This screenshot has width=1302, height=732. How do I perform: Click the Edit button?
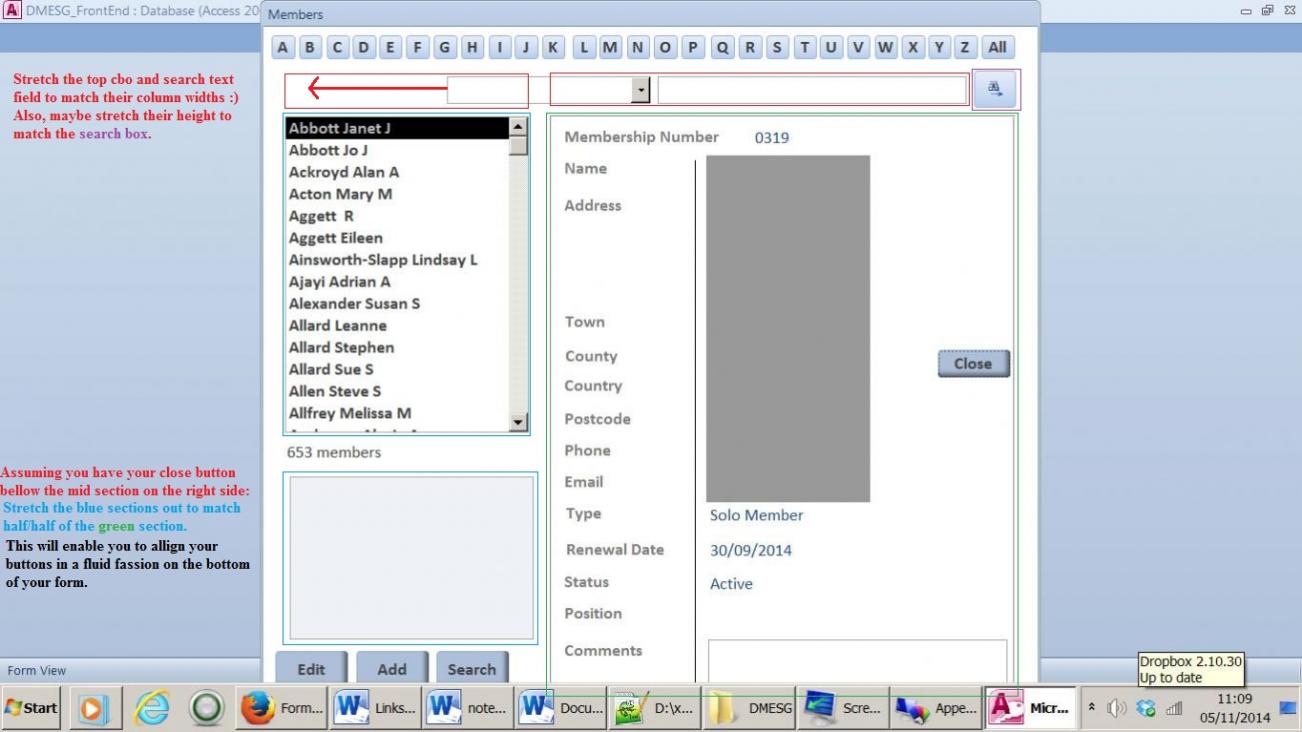tap(311, 669)
